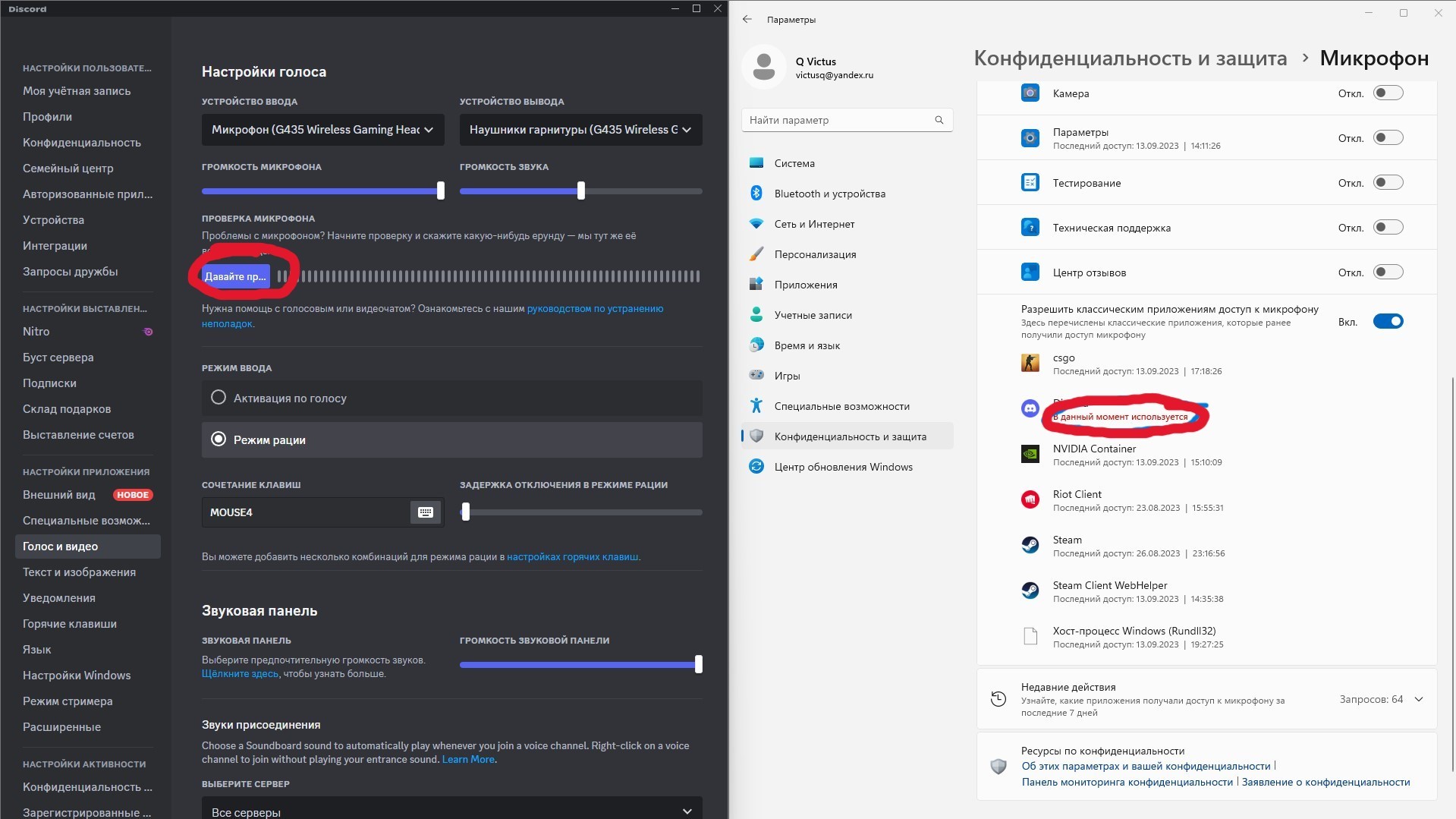The image size is (1456, 819).
Task: Toggle microphone access for Камера
Action: (1388, 93)
